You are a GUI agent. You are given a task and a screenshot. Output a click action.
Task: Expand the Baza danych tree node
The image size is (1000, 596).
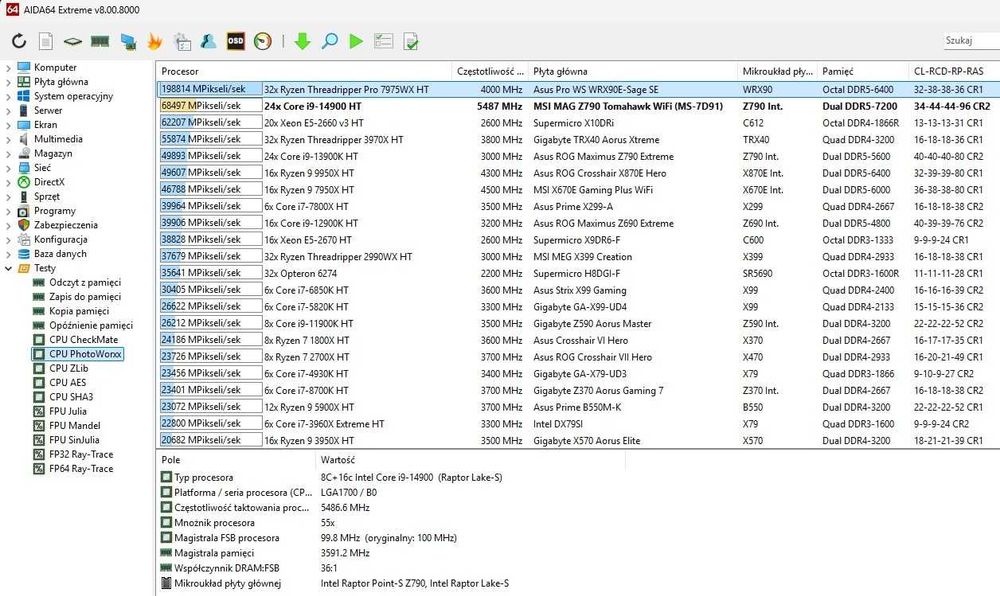click(8, 254)
